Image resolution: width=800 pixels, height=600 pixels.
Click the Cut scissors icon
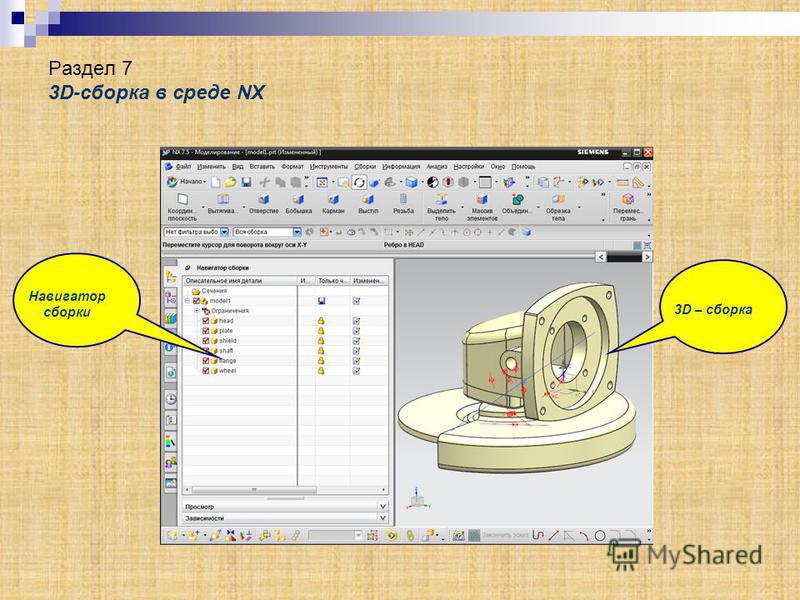[x=264, y=182]
